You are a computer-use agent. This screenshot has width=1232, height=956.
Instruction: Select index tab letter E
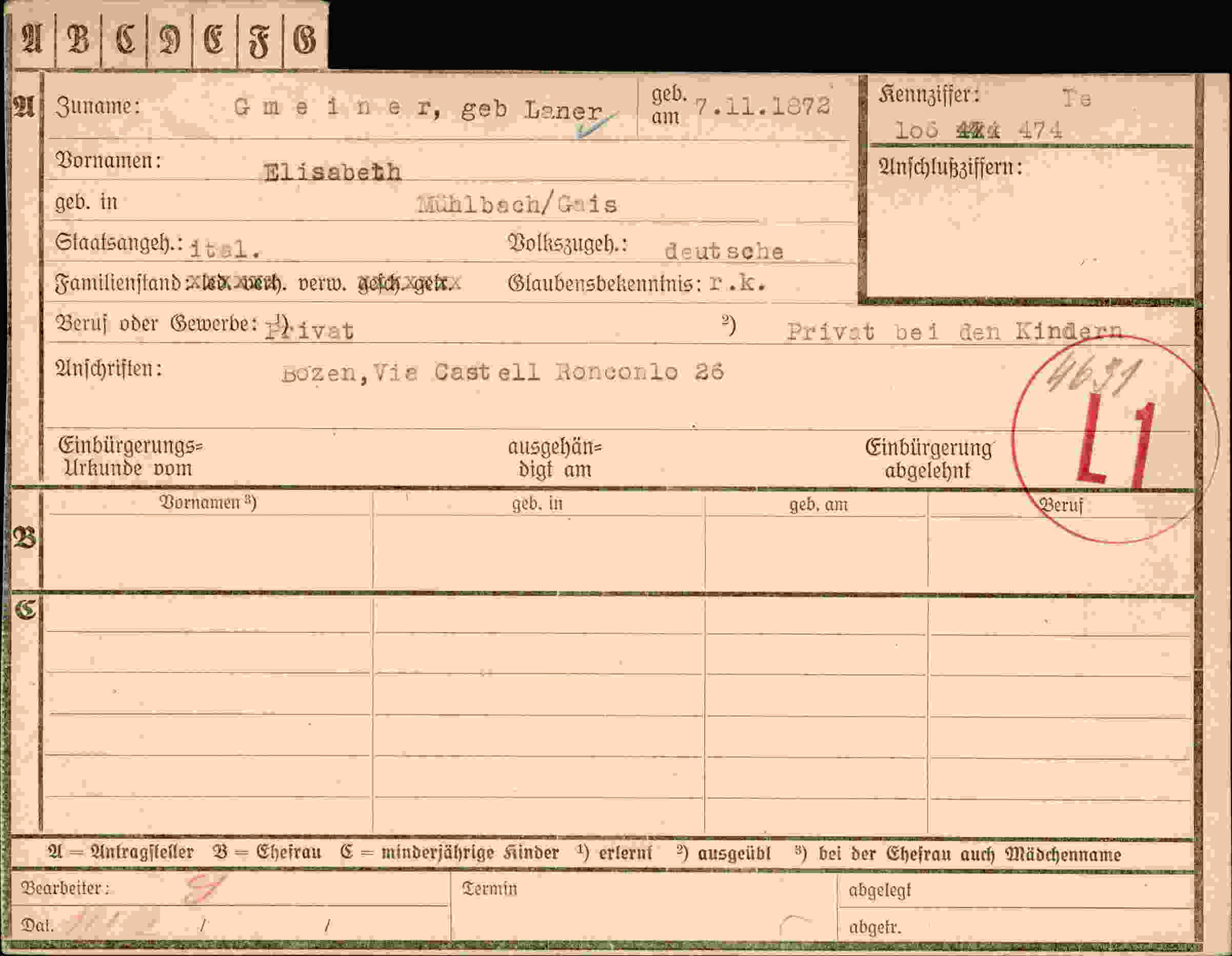[x=214, y=39]
